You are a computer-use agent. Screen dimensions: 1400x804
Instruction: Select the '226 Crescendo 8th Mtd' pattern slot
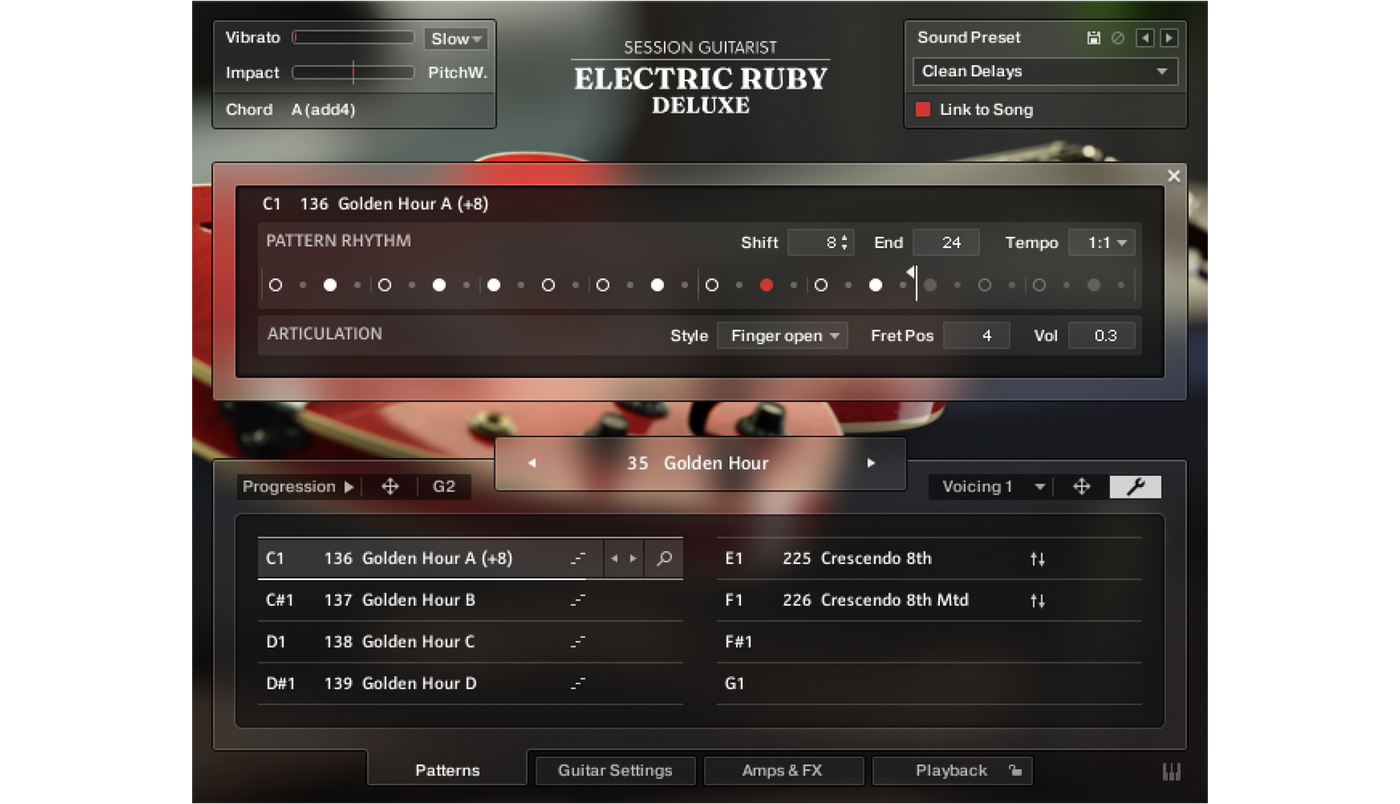929,601
